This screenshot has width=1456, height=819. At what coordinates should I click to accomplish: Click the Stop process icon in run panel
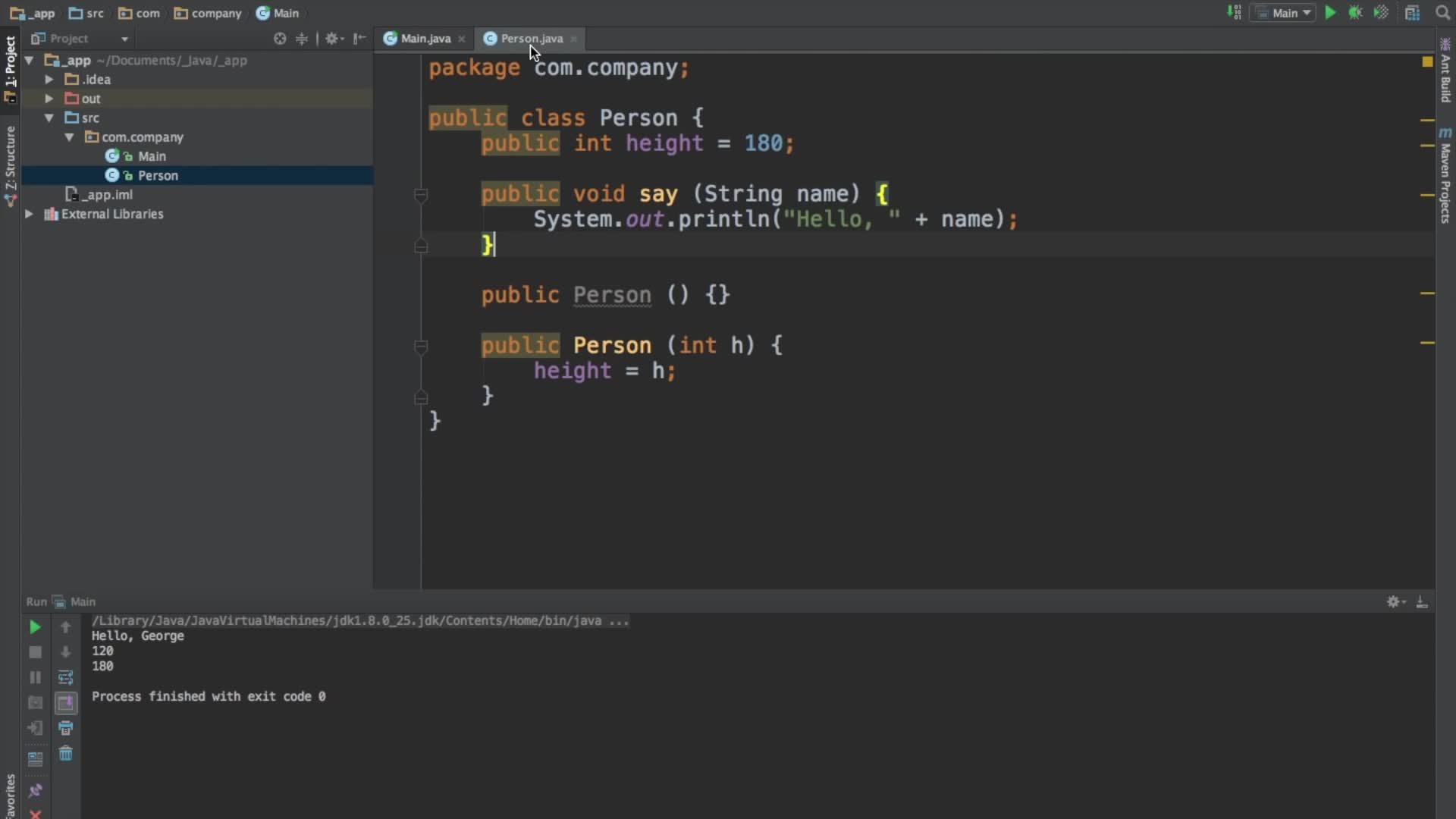tap(35, 652)
